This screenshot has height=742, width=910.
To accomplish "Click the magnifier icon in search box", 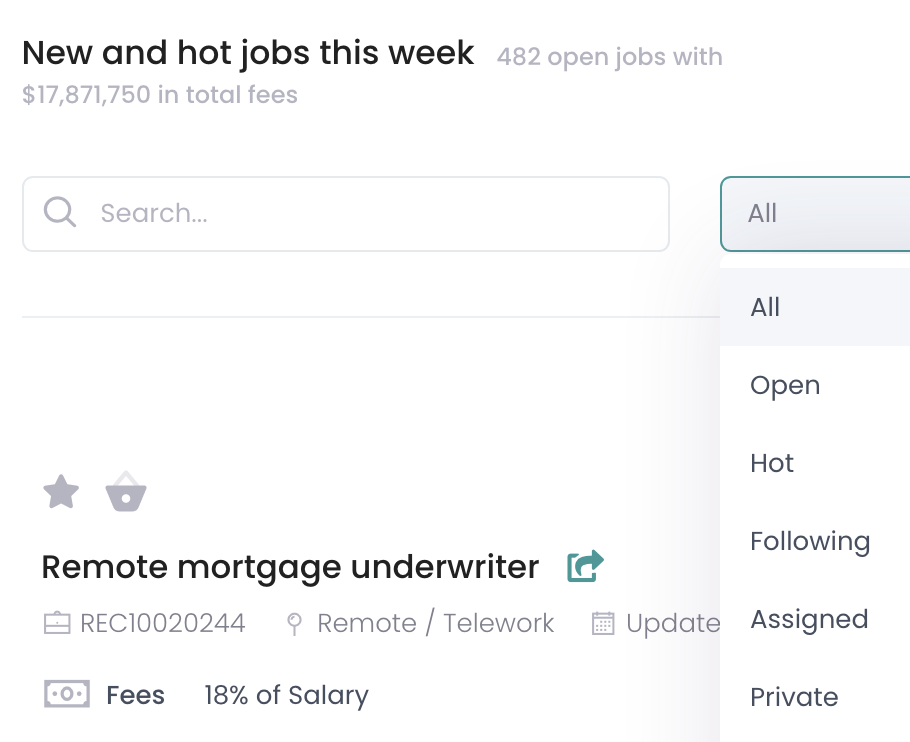I will 60,212.
